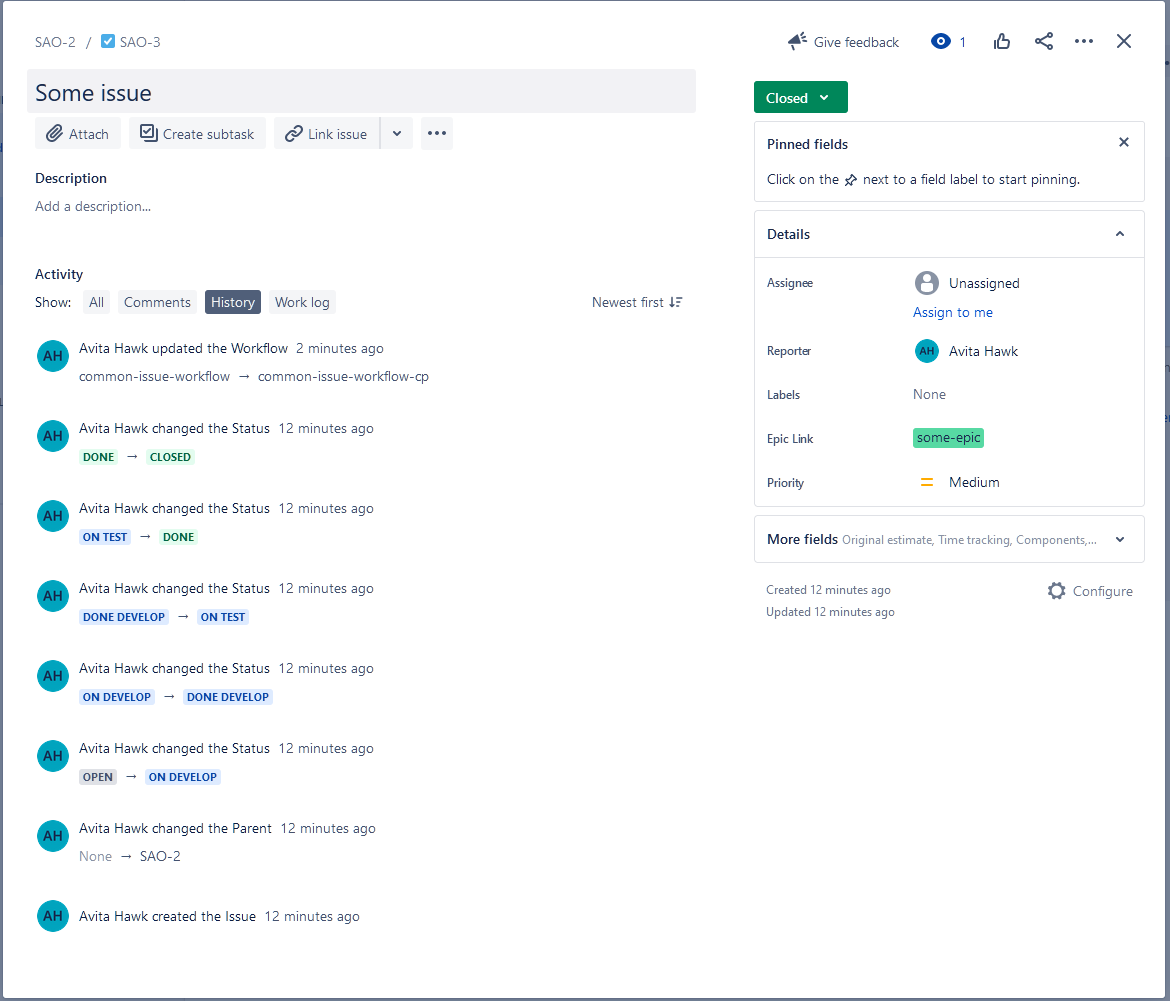Open the Closed status dropdown
The height and width of the screenshot is (1001, 1170).
(x=800, y=97)
